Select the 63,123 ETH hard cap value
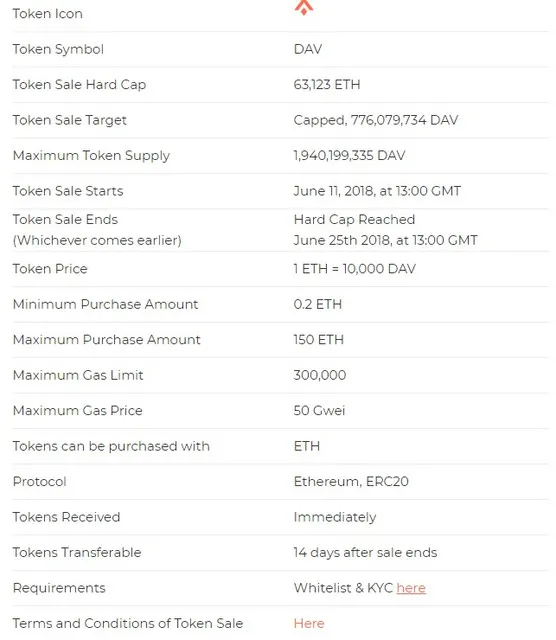556x640 pixels. pos(327,84)
